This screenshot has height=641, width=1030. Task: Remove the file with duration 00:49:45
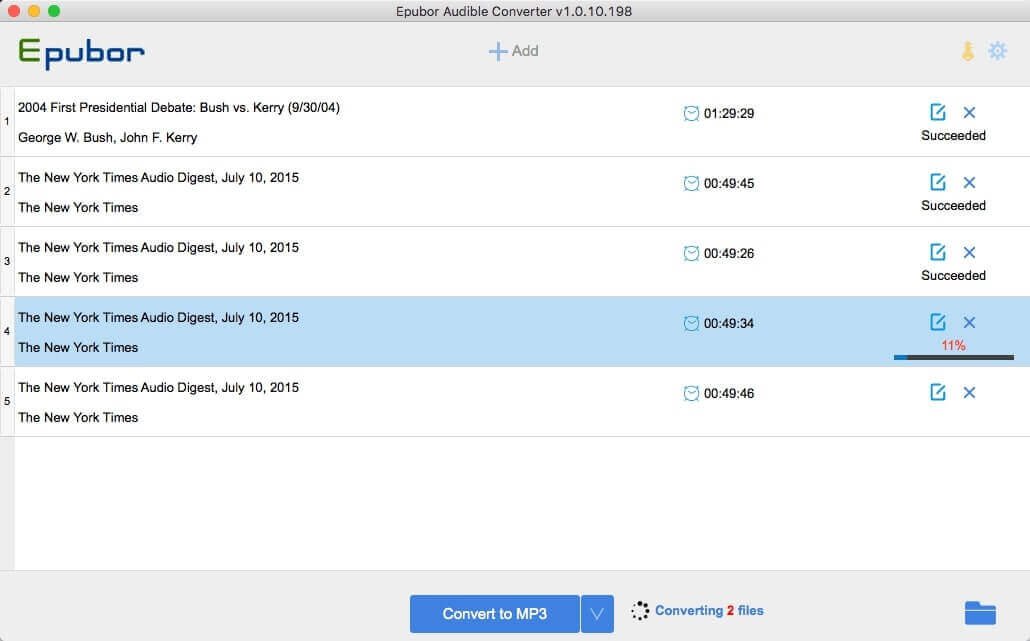(969, 182)
